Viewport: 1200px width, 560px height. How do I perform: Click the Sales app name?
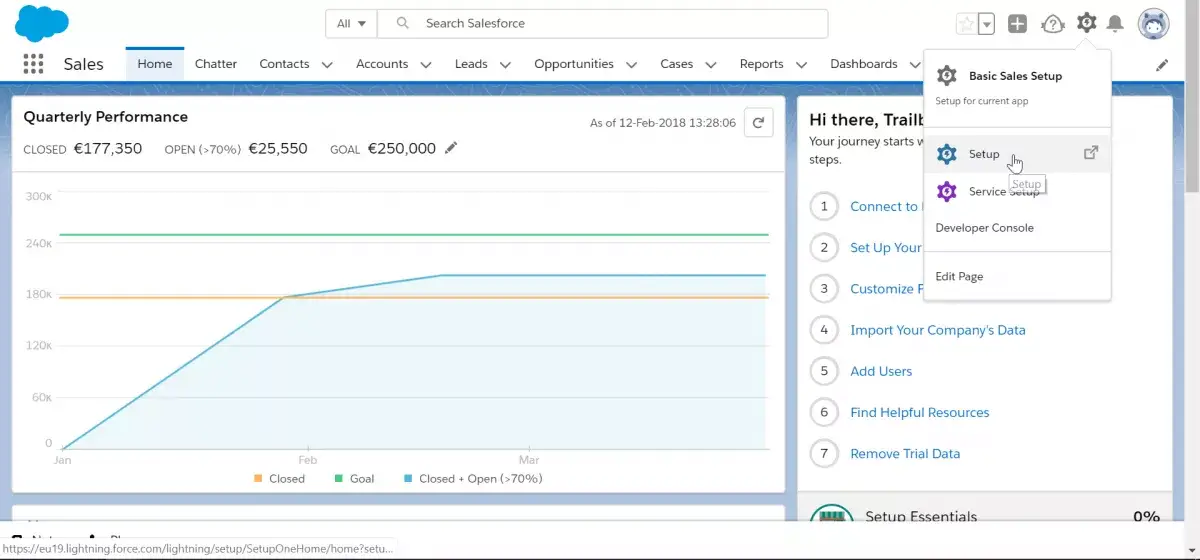[83, 64]
